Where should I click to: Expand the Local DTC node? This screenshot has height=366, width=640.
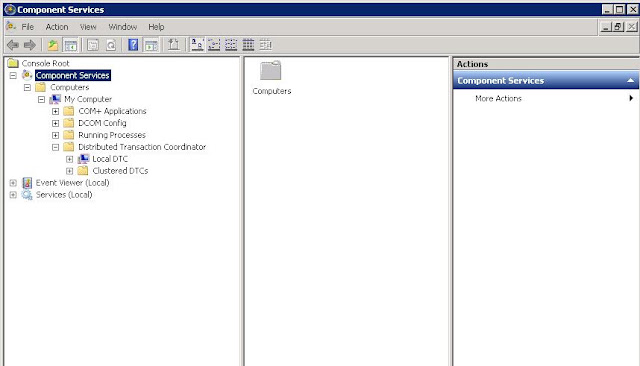(69, 159)
